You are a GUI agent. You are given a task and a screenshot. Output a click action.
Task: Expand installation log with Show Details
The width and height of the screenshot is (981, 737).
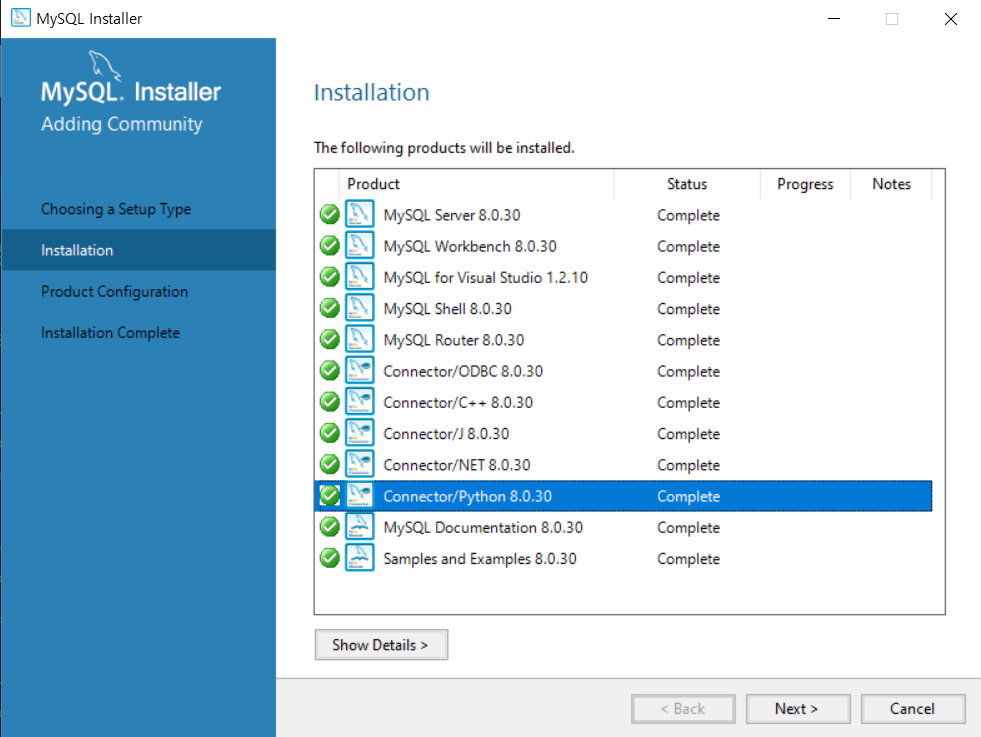click(381, 644)
